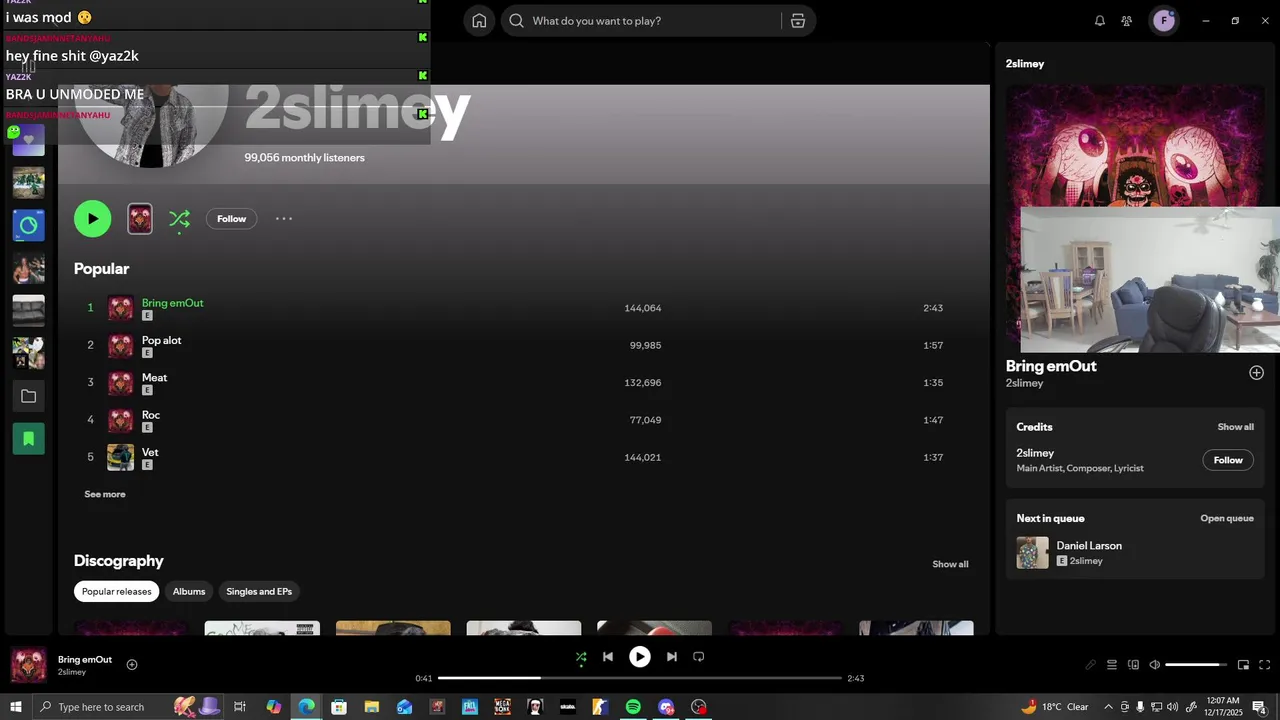The width and height of the screenshot is (1280, 720).
Task: Go to Spotify Home via house icon
Action: pos(479,21)
